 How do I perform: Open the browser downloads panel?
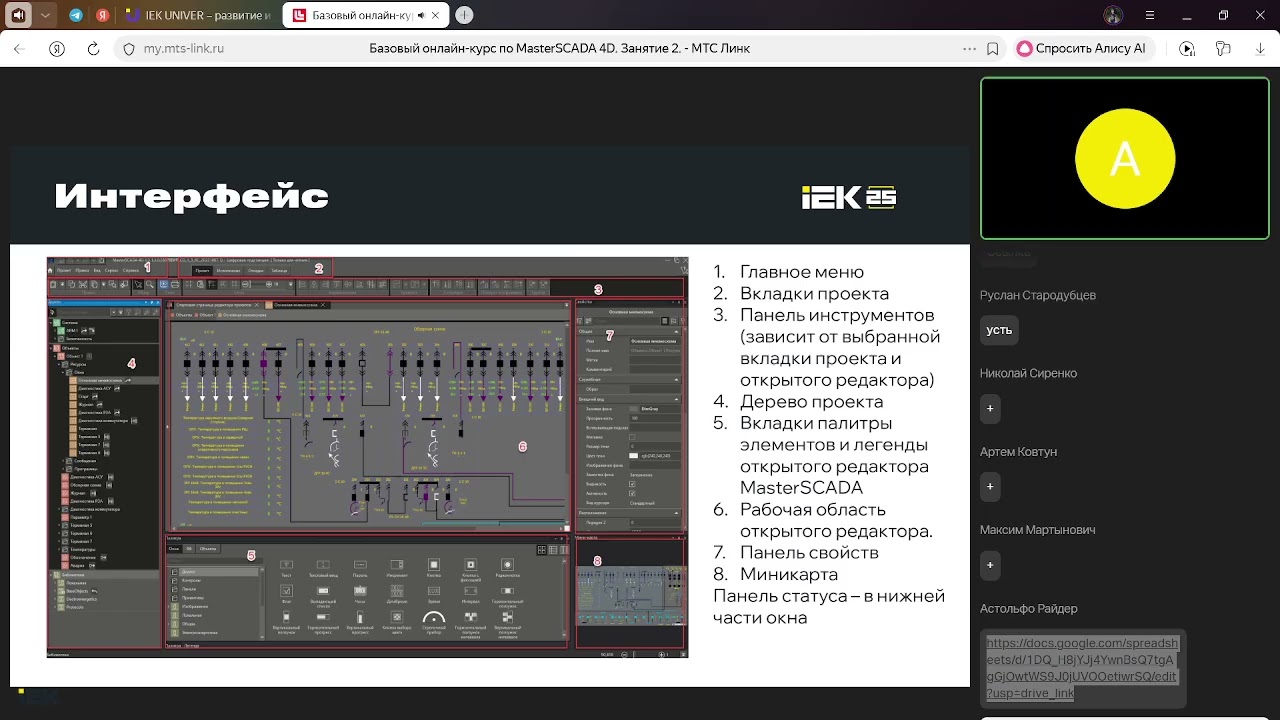[1258, 48]
